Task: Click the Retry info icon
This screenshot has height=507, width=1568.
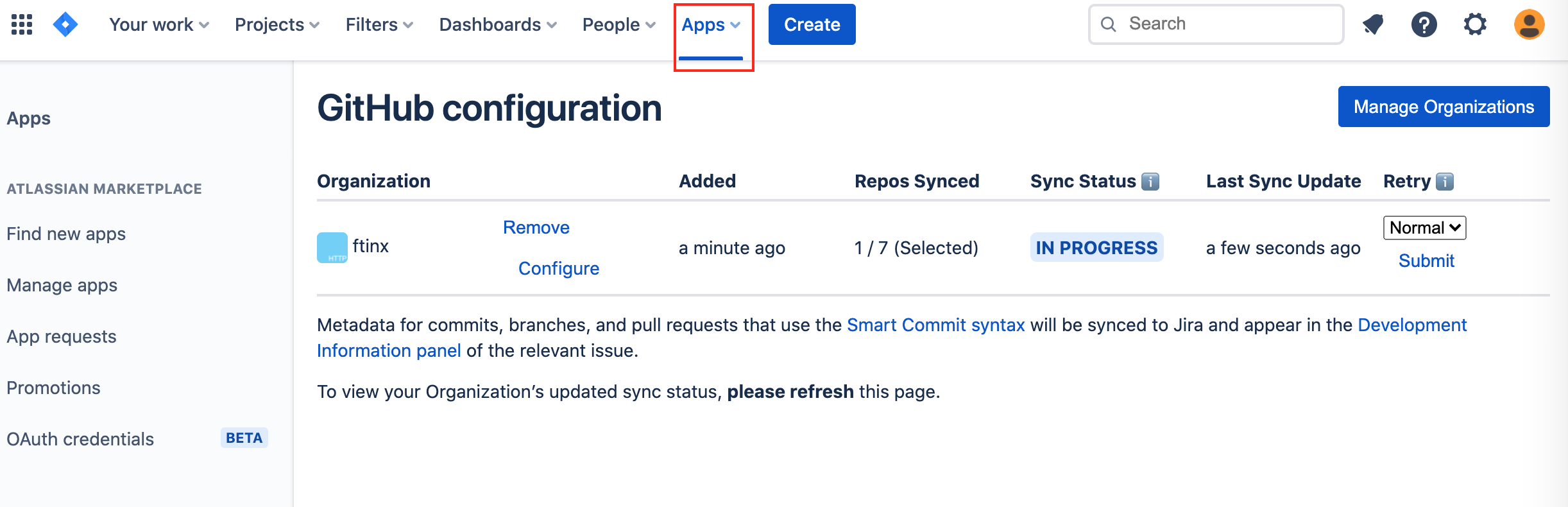Action: click(x=1445, y=182)
